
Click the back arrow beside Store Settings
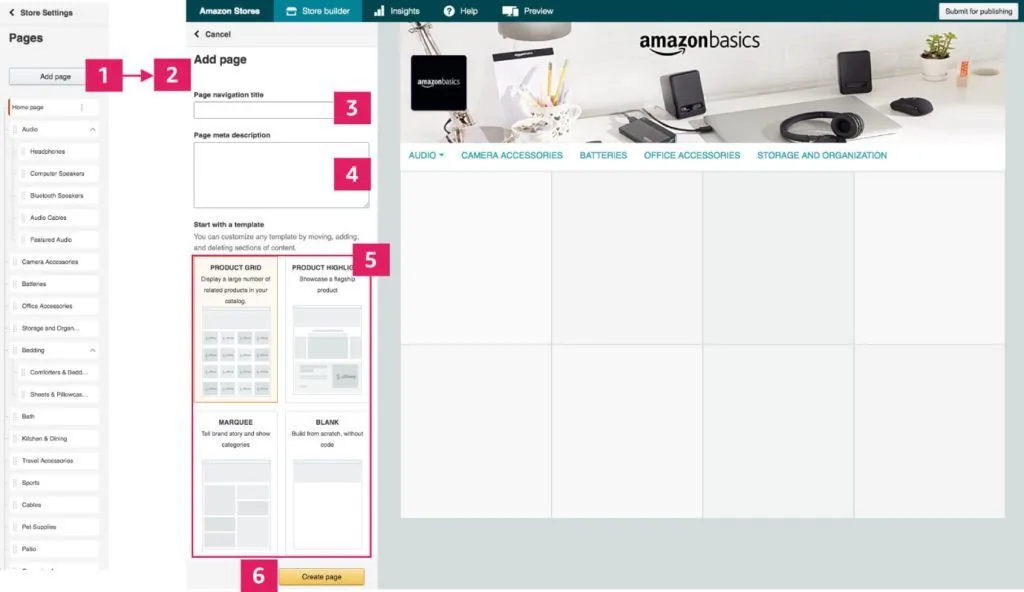click(12, 12)
